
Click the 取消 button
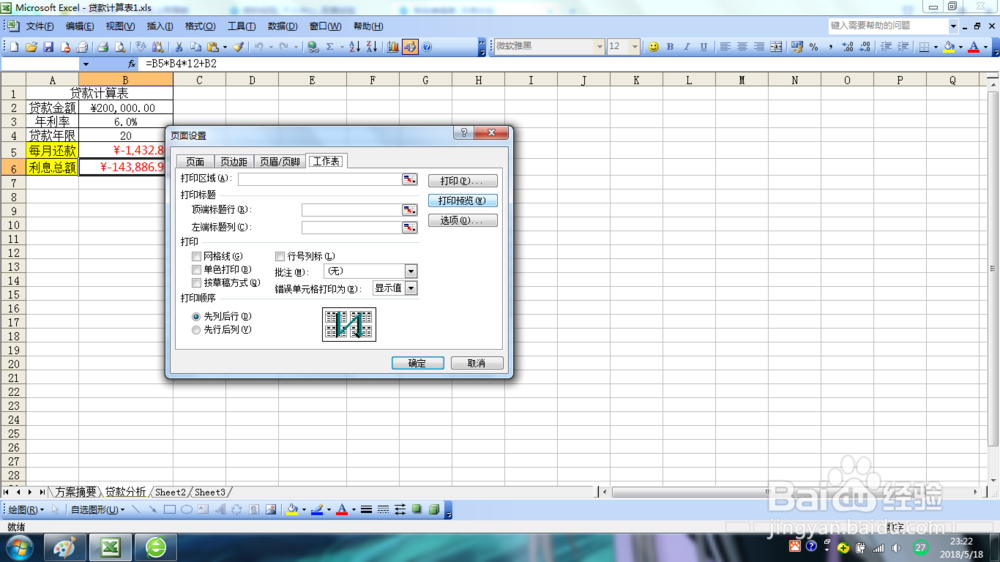(476, 363)
